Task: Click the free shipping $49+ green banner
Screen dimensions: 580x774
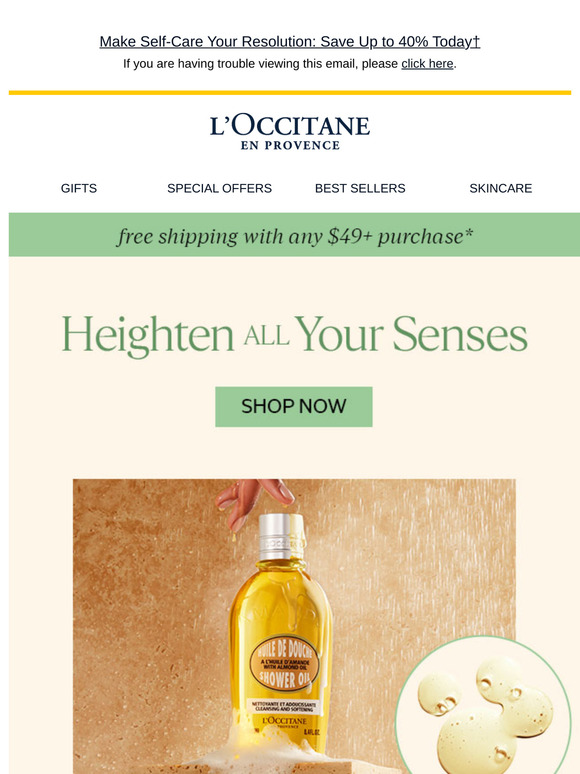Action: click(294, 235)
